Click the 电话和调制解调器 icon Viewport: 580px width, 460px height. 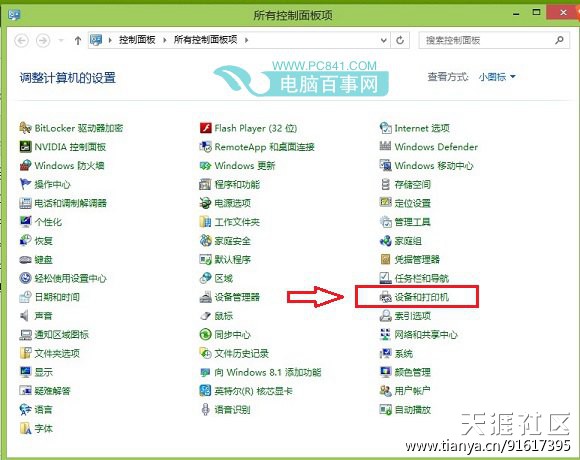tap(25, 203)
